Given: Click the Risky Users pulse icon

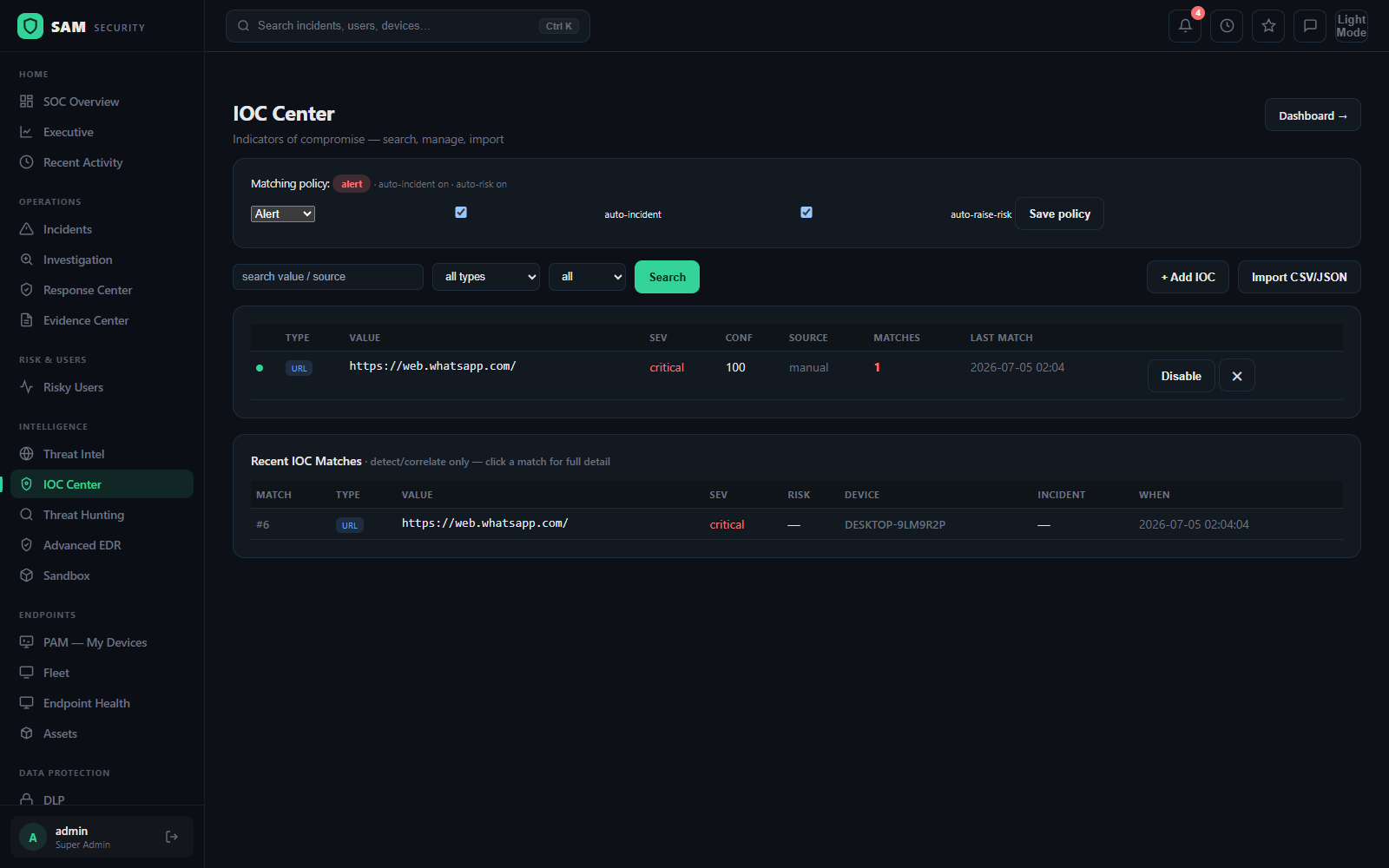Looking at the screenshot, I should pos(27,387).
